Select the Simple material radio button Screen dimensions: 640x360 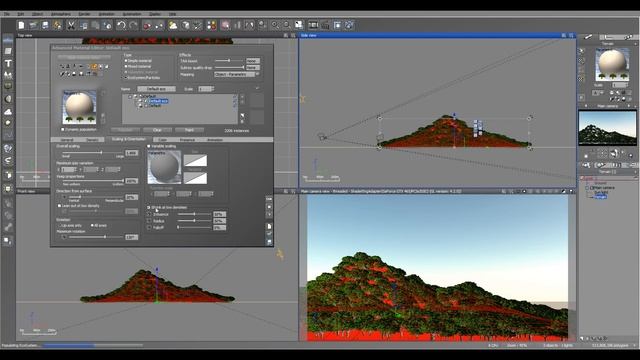click(x=126, y=61)
